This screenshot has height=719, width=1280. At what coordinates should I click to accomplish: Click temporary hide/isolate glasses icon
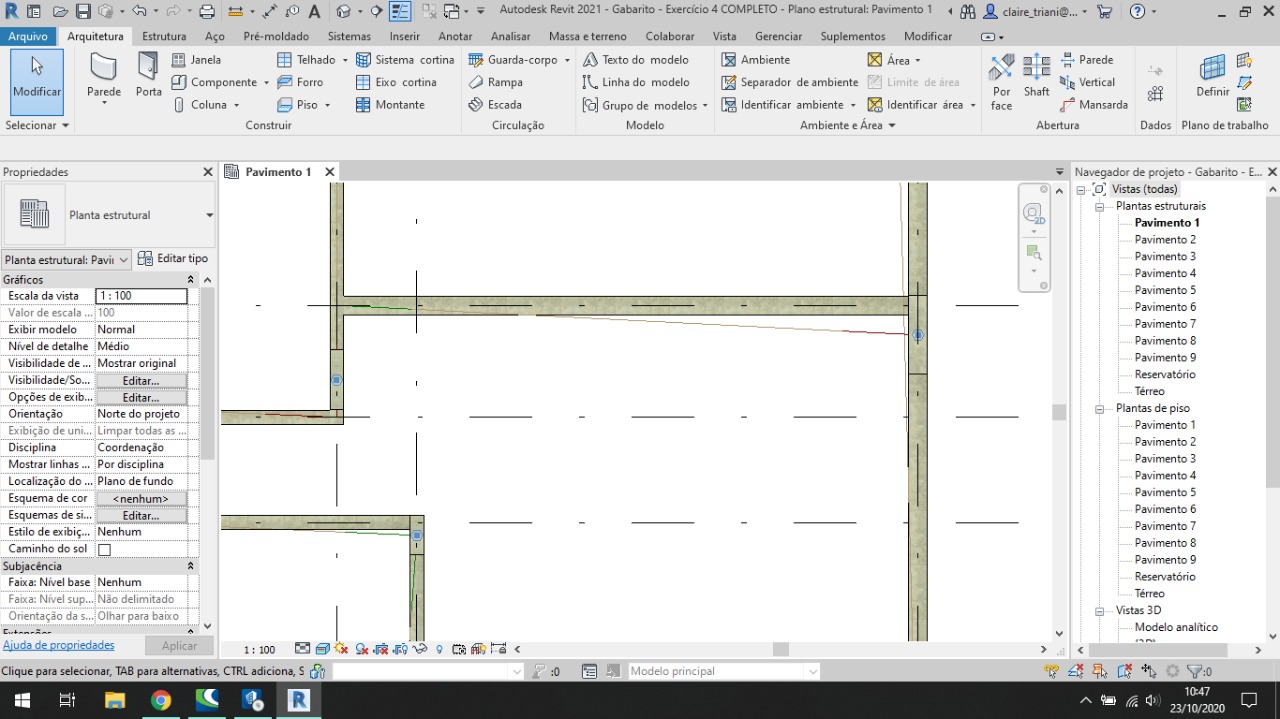click(420, 649)
